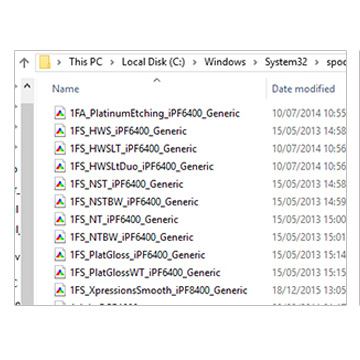Click date of 1FS_NT_iPF6400_Generic row
360x360 pixels.
tap(309, 220)
